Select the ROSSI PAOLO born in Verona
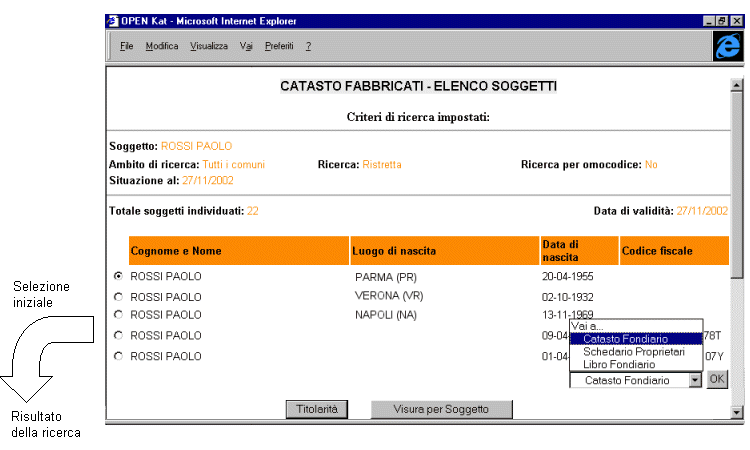The height and width of the screenshot is (450, 750). (119, 297)
